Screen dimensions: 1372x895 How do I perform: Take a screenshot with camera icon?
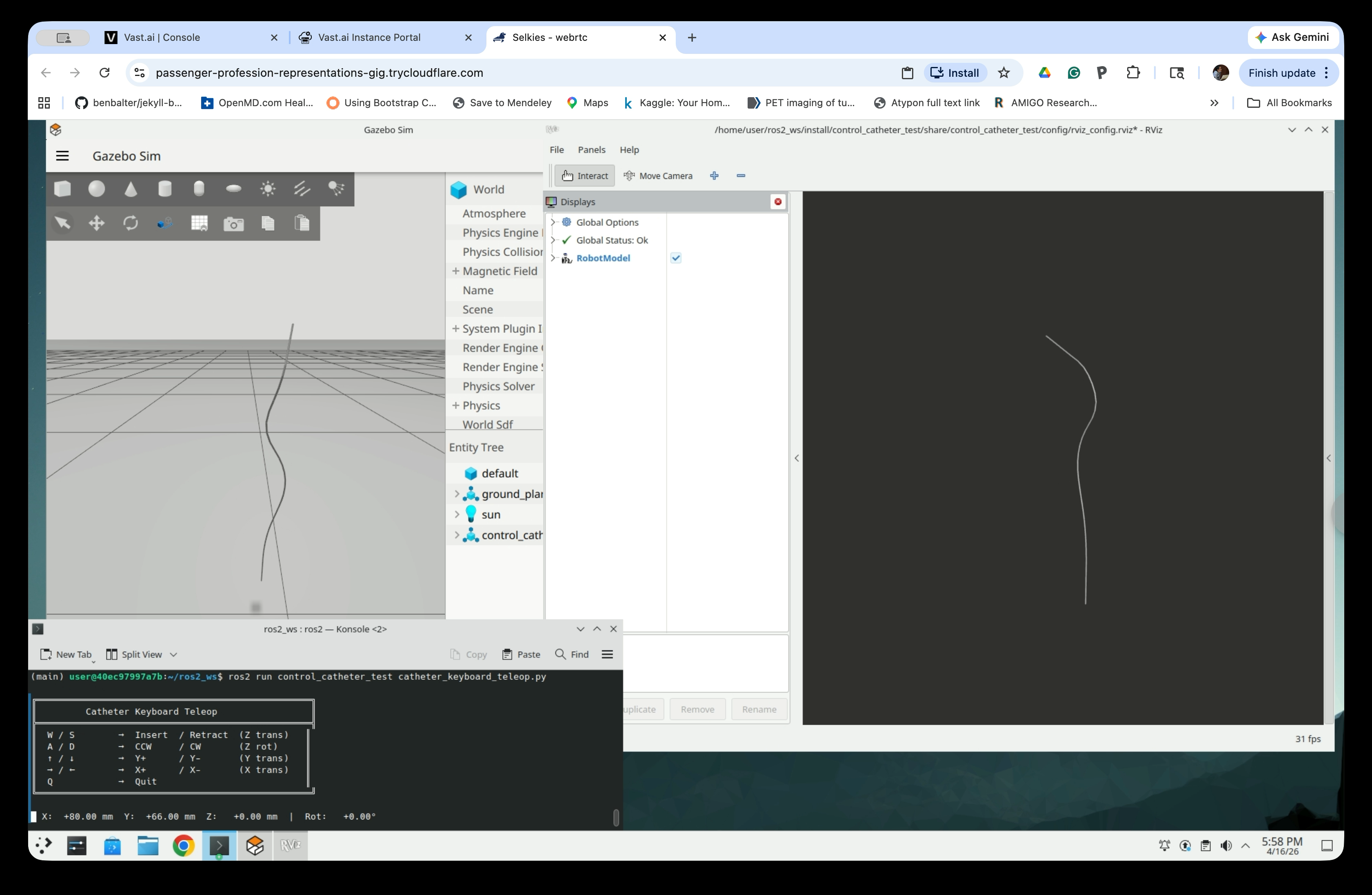(x=233, y=224)
